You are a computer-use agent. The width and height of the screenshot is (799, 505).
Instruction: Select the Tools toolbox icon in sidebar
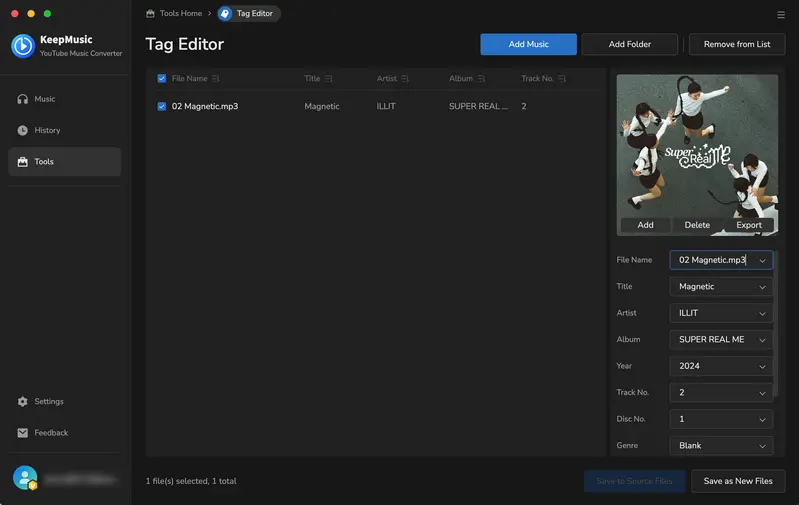pyautogui.click(x=22, y=162)
